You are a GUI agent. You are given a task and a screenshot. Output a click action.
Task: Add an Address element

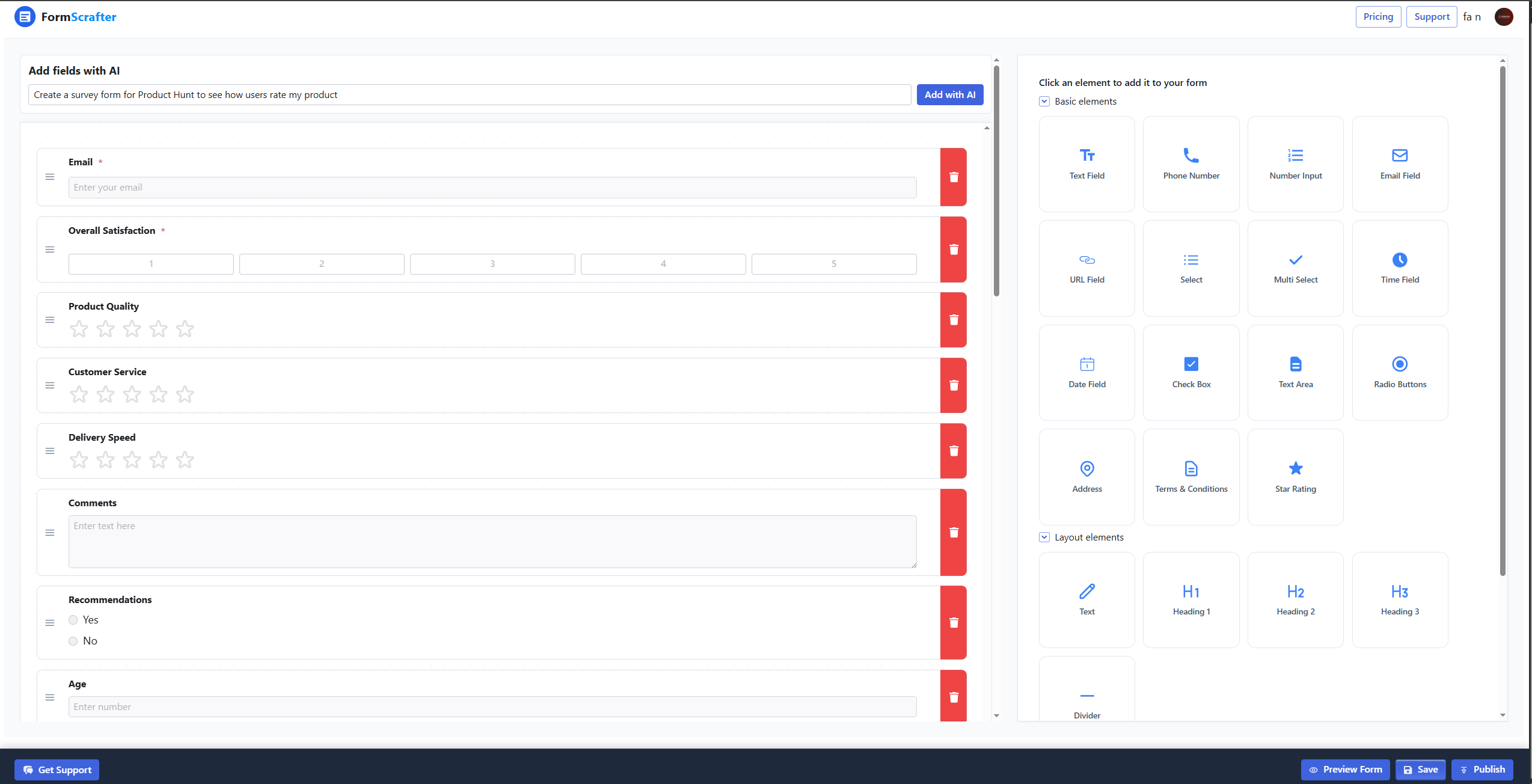point(1086,476)
